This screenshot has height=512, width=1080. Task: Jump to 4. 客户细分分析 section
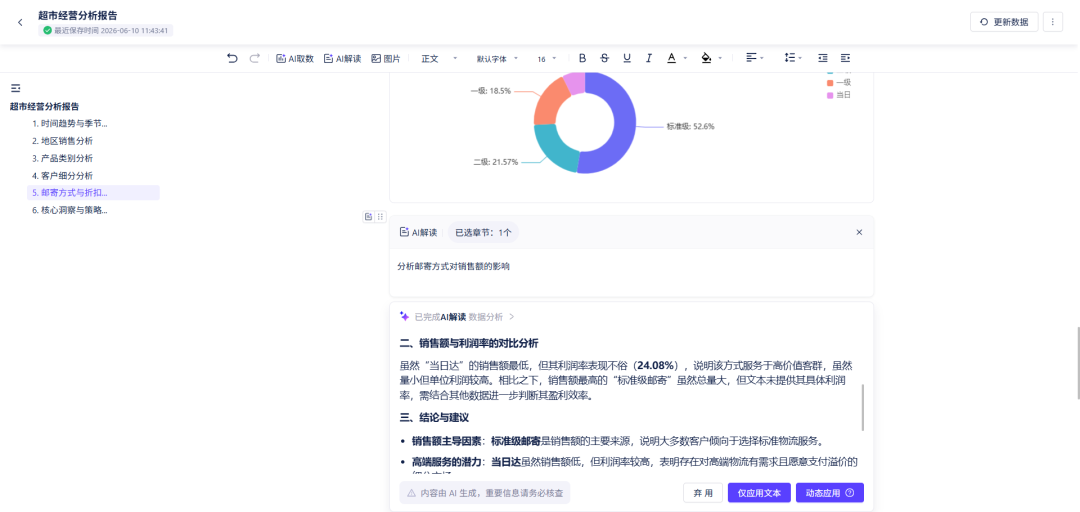[62, 175]
